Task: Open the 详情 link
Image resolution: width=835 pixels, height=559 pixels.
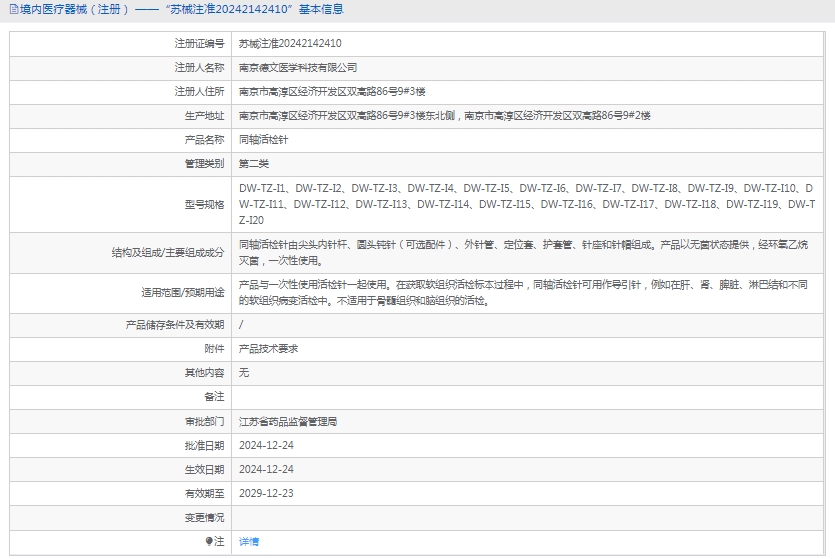Action: (x=249, y=541)
